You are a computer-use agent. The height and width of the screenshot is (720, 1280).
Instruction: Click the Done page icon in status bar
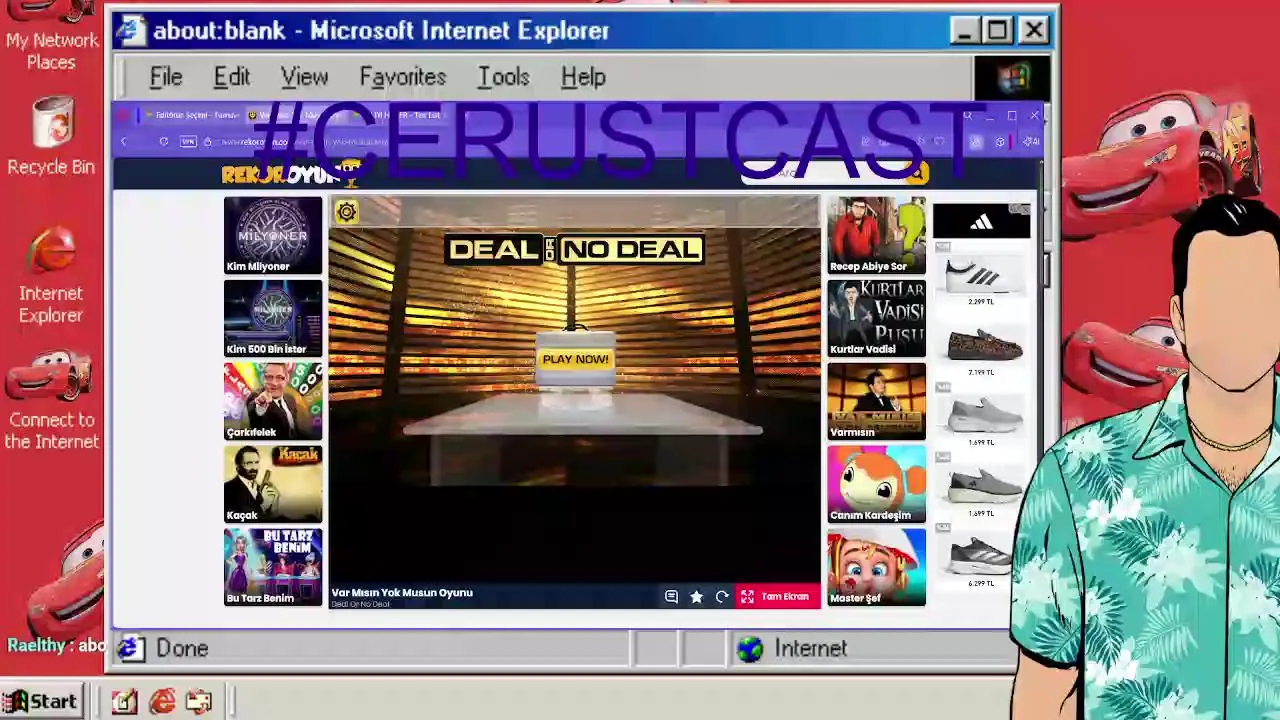(x=129, y=649)
